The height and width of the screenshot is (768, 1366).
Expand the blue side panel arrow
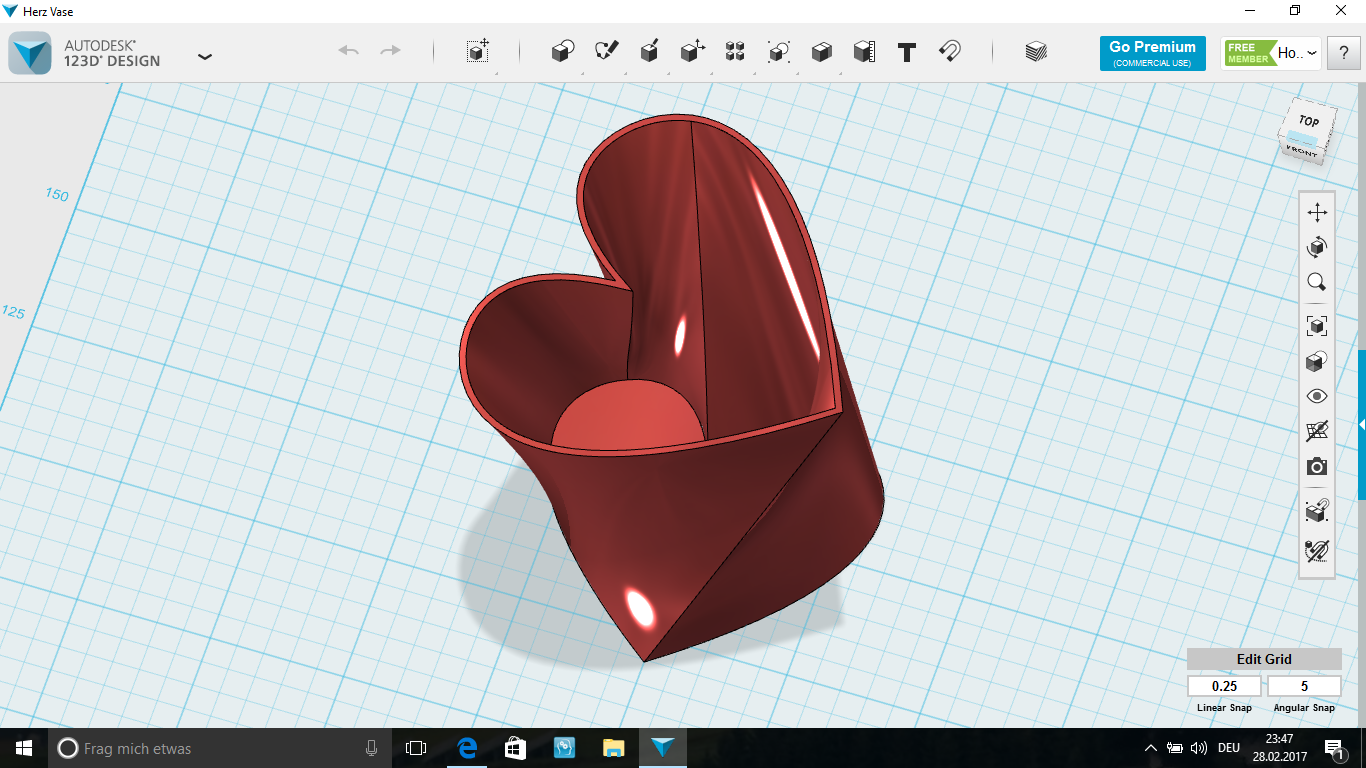(x=1362, y=425)
